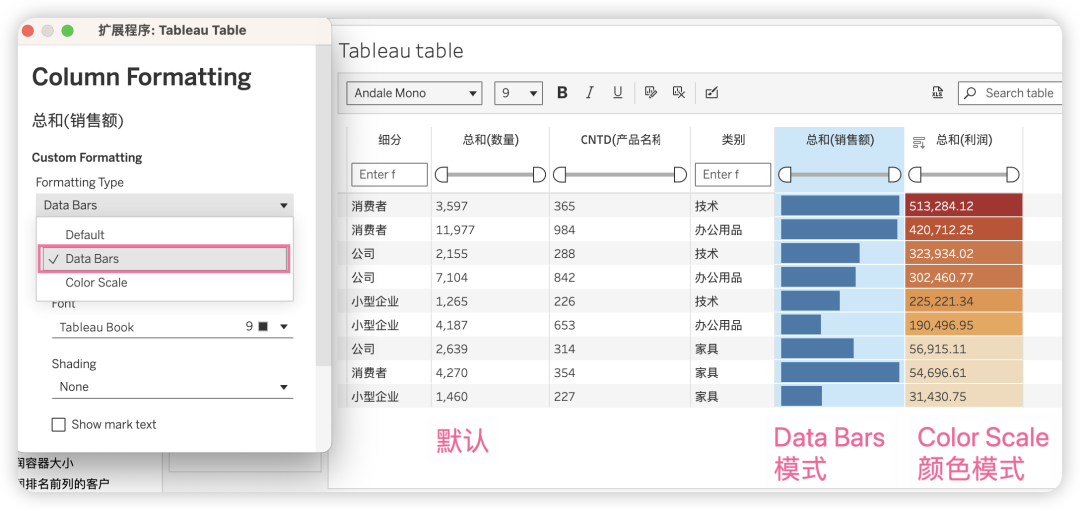
Task: Click the 4,187 quantity cell
Action: click(x=490, y=325)
